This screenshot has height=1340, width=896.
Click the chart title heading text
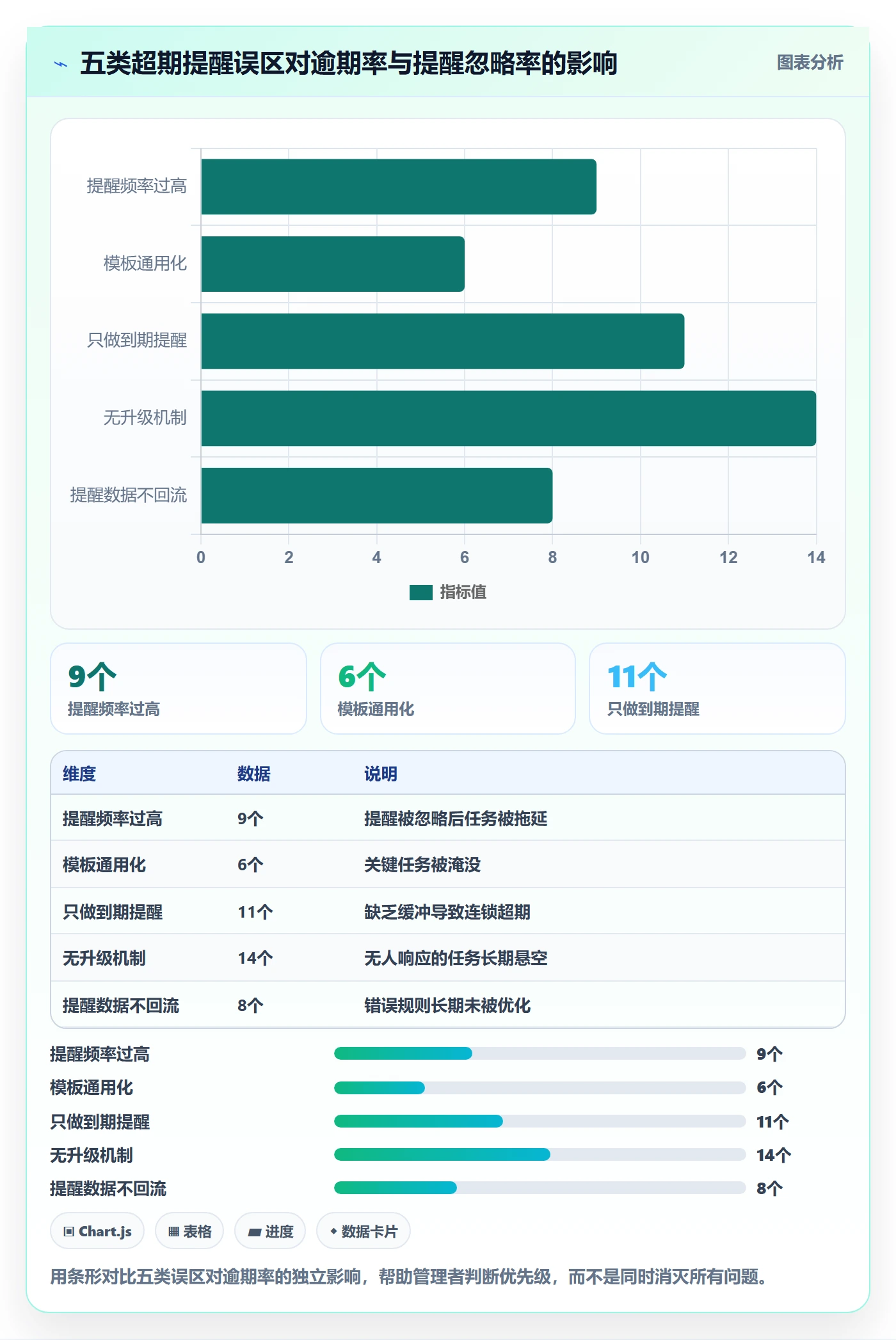pos(349,63)
